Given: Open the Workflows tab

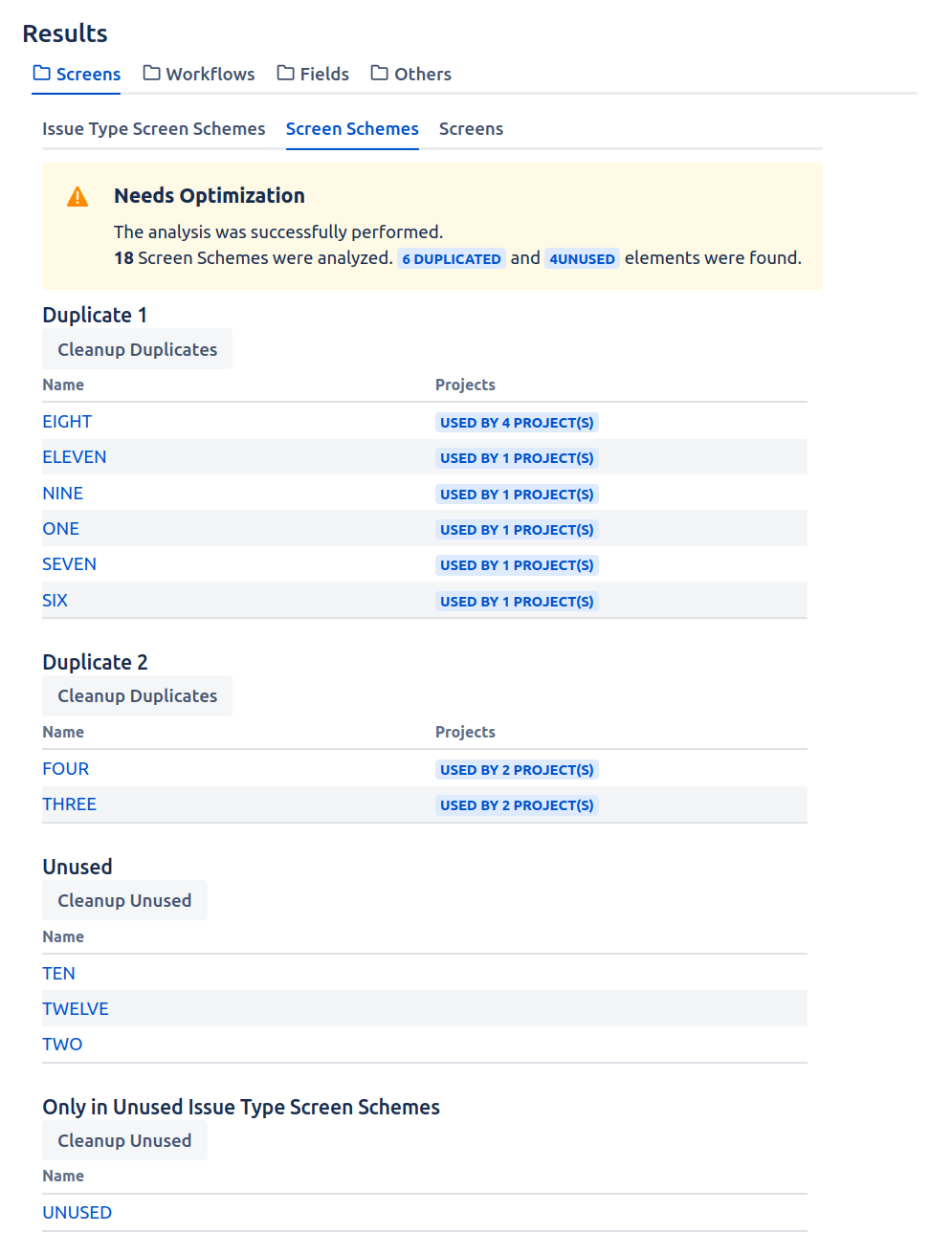Looking at the screenshot, I should pyautogui.click(x=210, y=74).
